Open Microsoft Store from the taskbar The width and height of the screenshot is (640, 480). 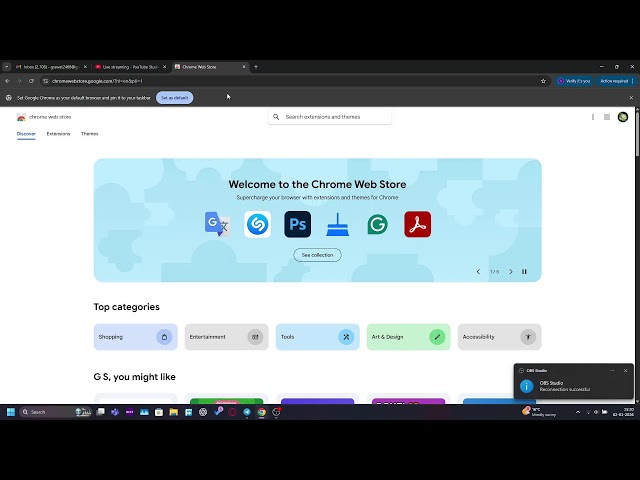pyautogui.click(x=159, y=412)
